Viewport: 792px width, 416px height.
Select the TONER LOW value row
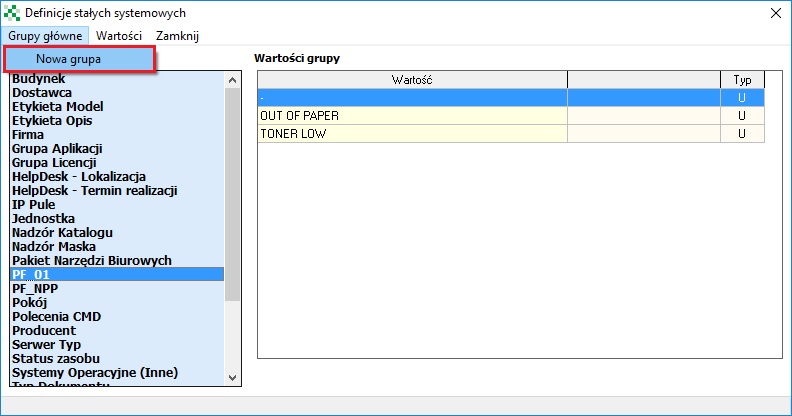pyautogui.click(x=511, y=134)
